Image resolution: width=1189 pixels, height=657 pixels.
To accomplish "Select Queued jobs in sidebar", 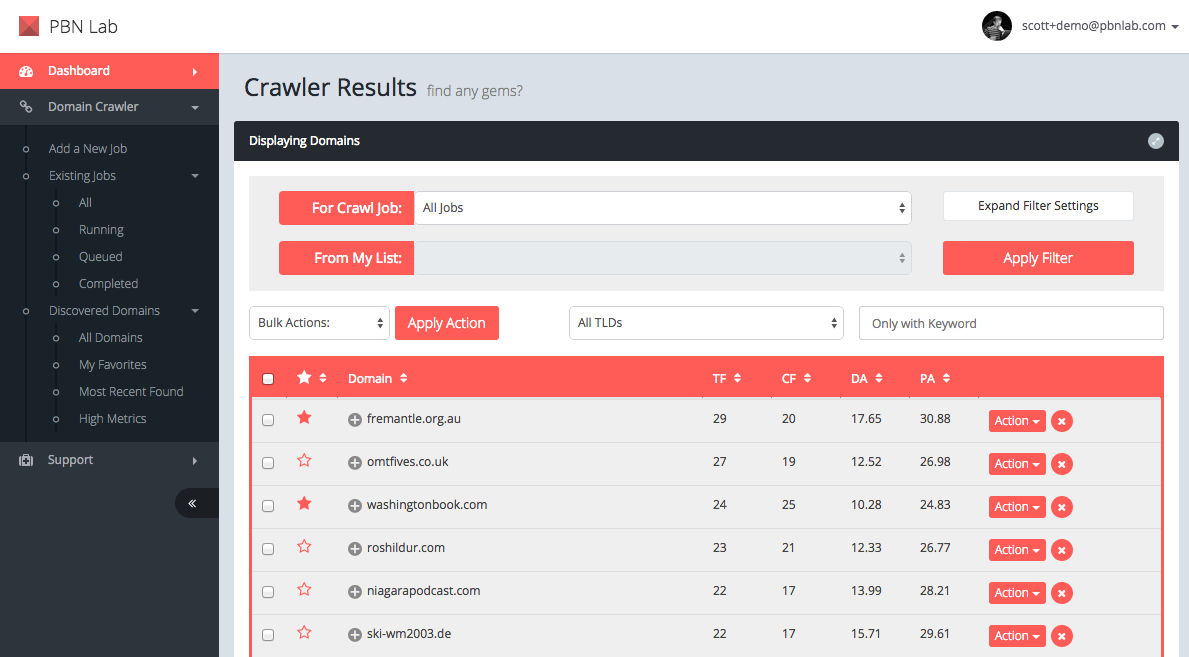I will (100, 256).
